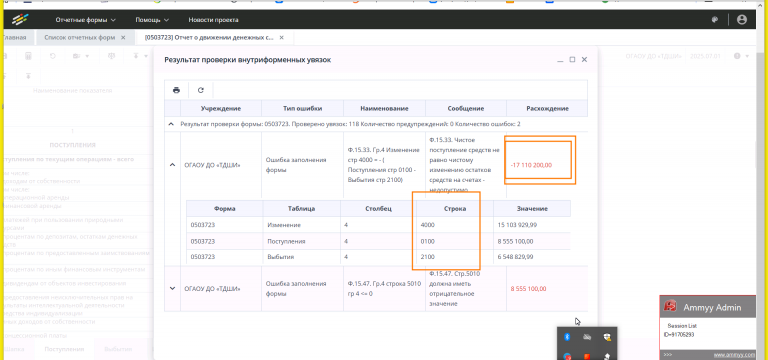This screenshot has height=360, width=768.
Task: Open the user account icon
Action: tap(742, 20)
